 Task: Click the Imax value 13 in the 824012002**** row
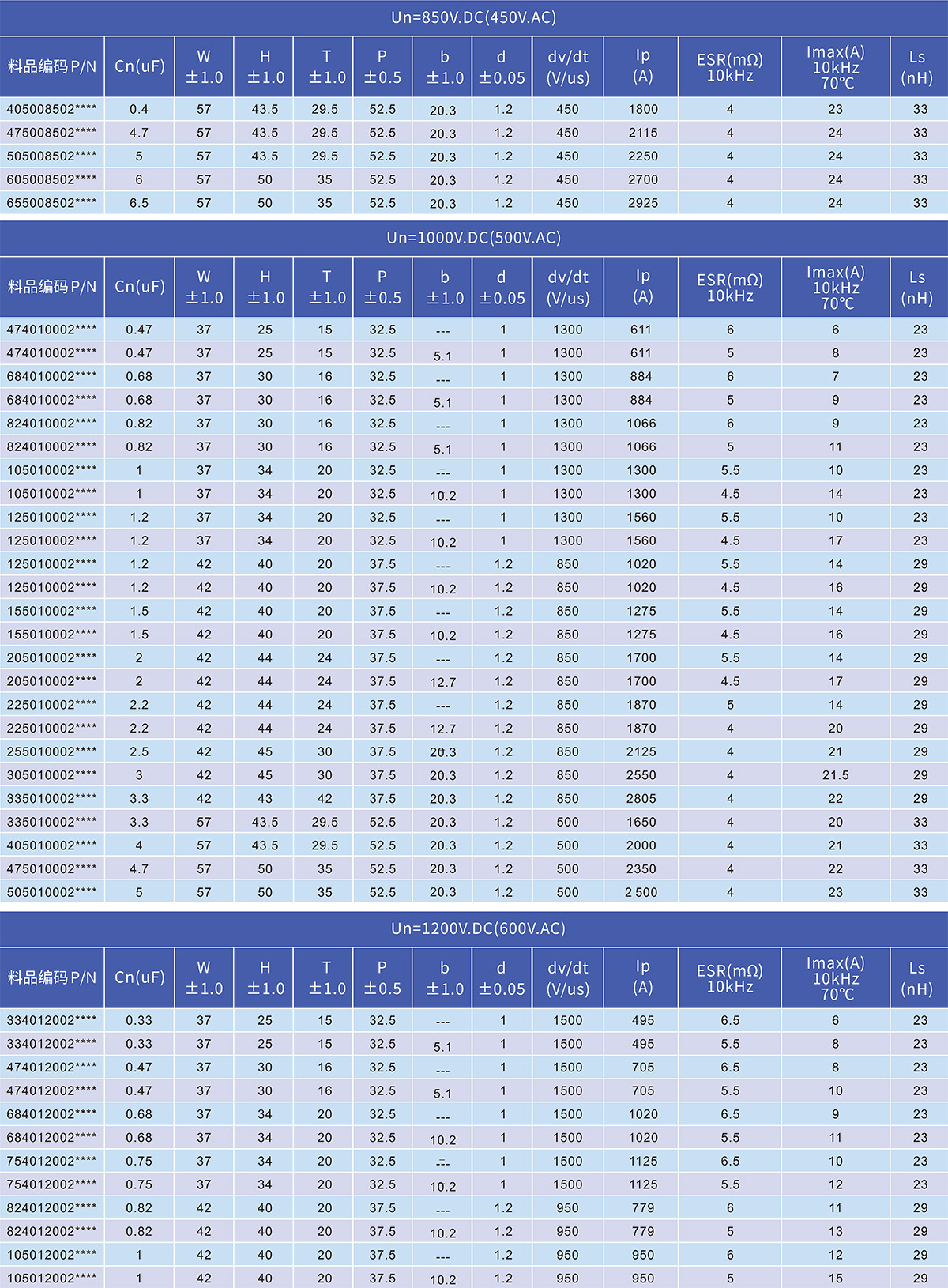pos(836,1231)
